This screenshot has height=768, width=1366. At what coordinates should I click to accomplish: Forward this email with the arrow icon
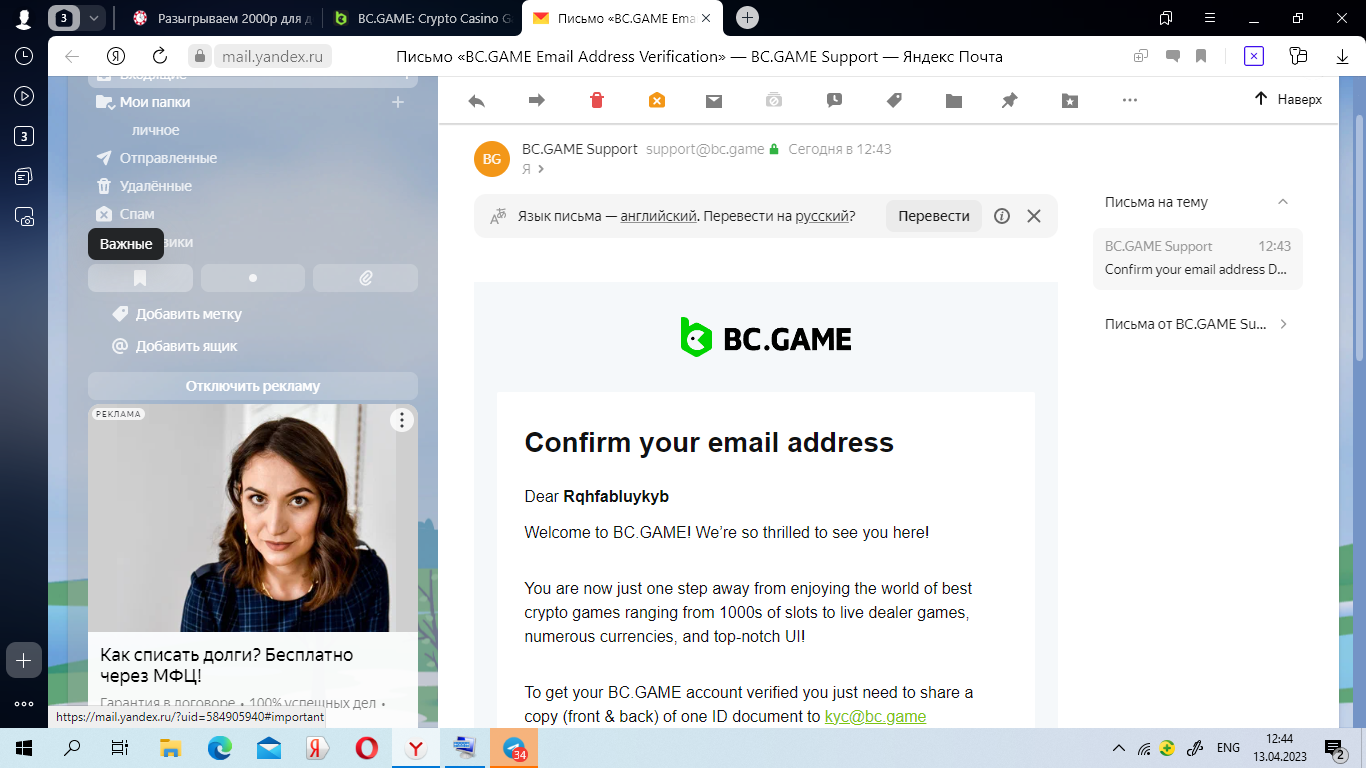tap(537, 100)
